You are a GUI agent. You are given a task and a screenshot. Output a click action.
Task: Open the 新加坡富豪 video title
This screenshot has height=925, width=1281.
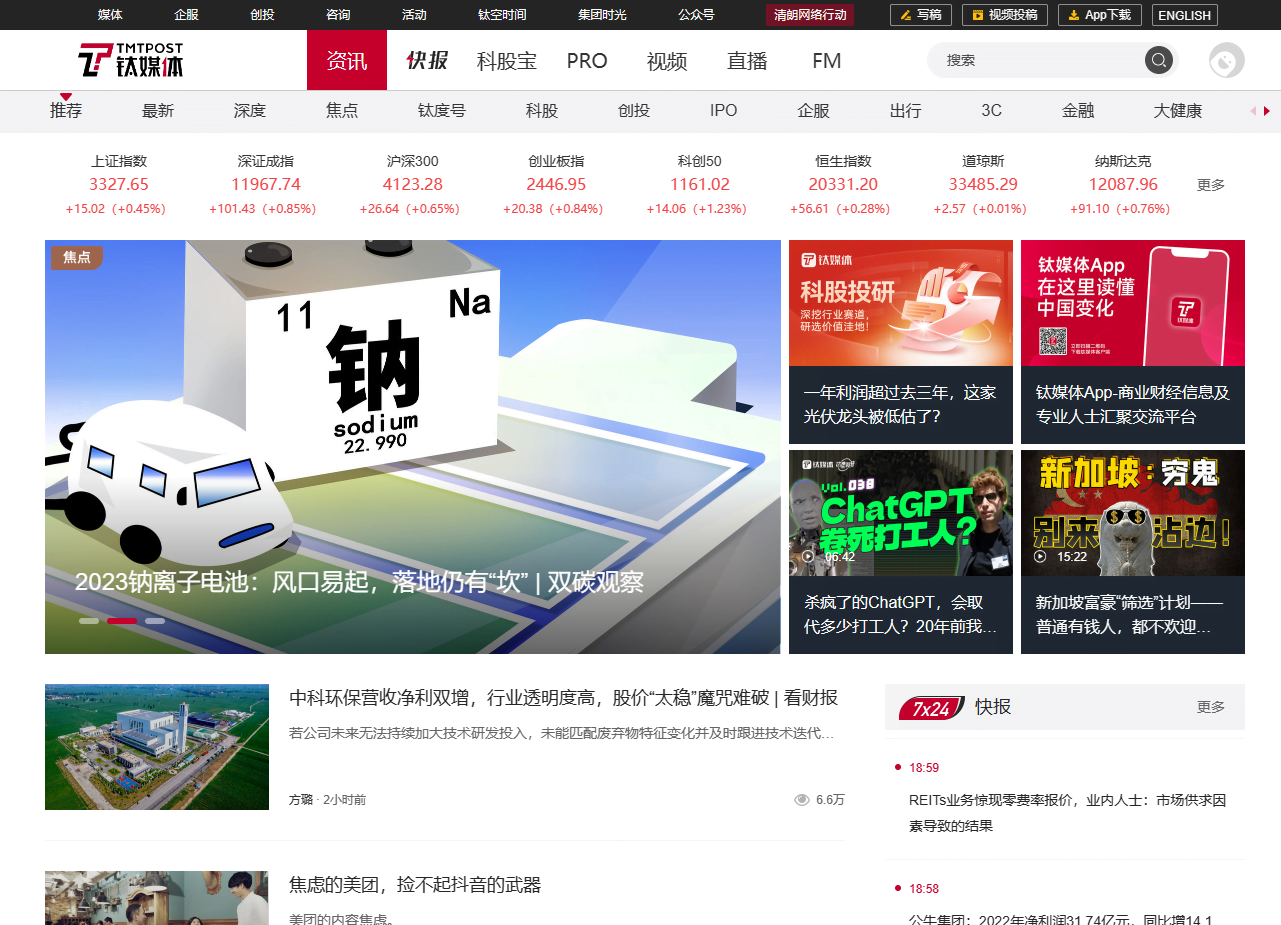pyautogui.click(x=1130, y=615)
